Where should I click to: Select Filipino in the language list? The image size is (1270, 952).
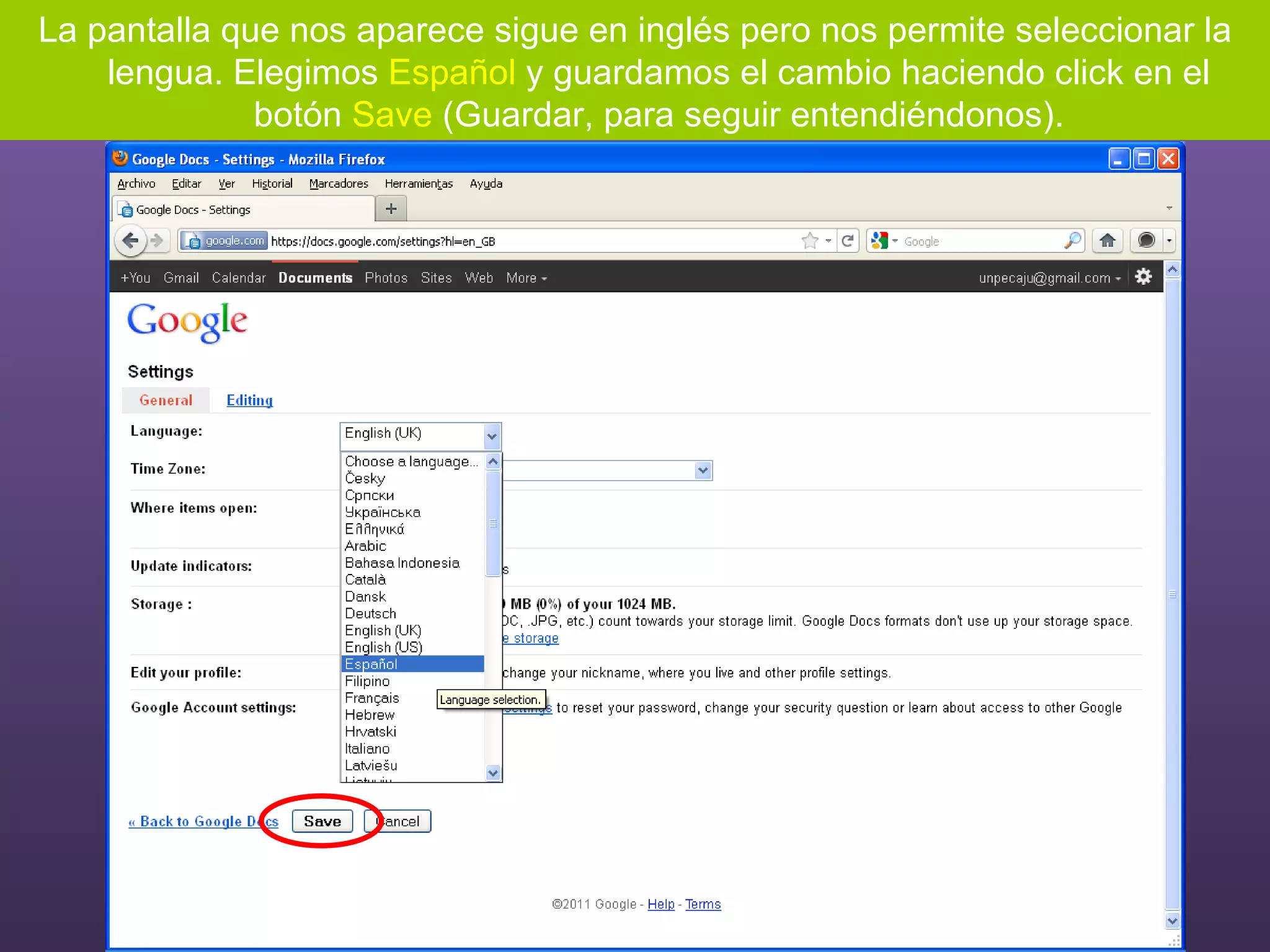click(x=413, y=681)
